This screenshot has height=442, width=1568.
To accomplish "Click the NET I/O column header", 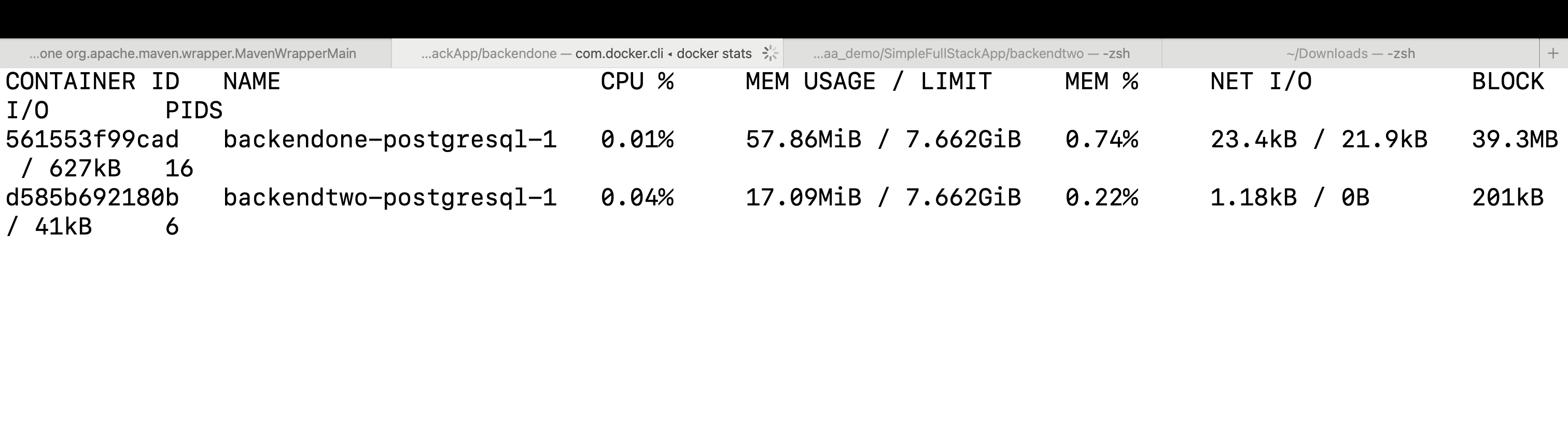I will [x=1261, y=81].
